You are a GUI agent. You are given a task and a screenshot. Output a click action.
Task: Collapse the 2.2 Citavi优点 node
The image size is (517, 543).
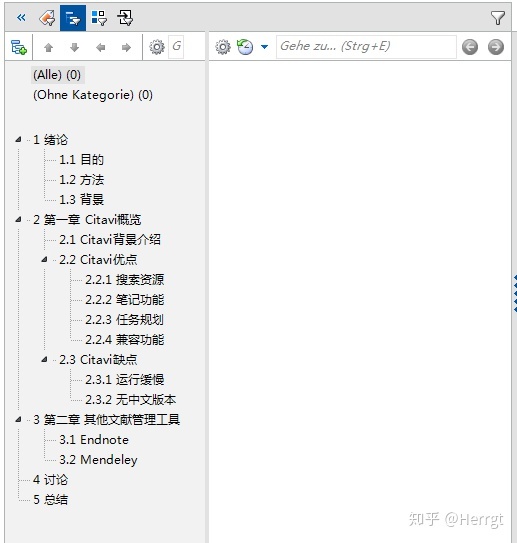tap(44, 259)
